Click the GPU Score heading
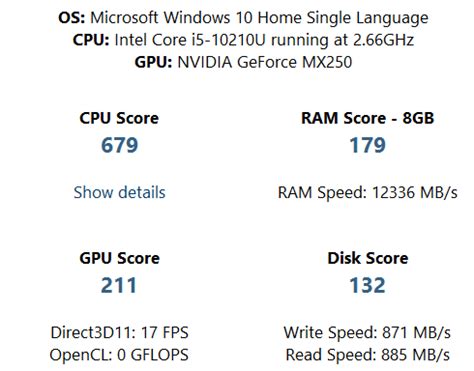 (x=119, y=258)
